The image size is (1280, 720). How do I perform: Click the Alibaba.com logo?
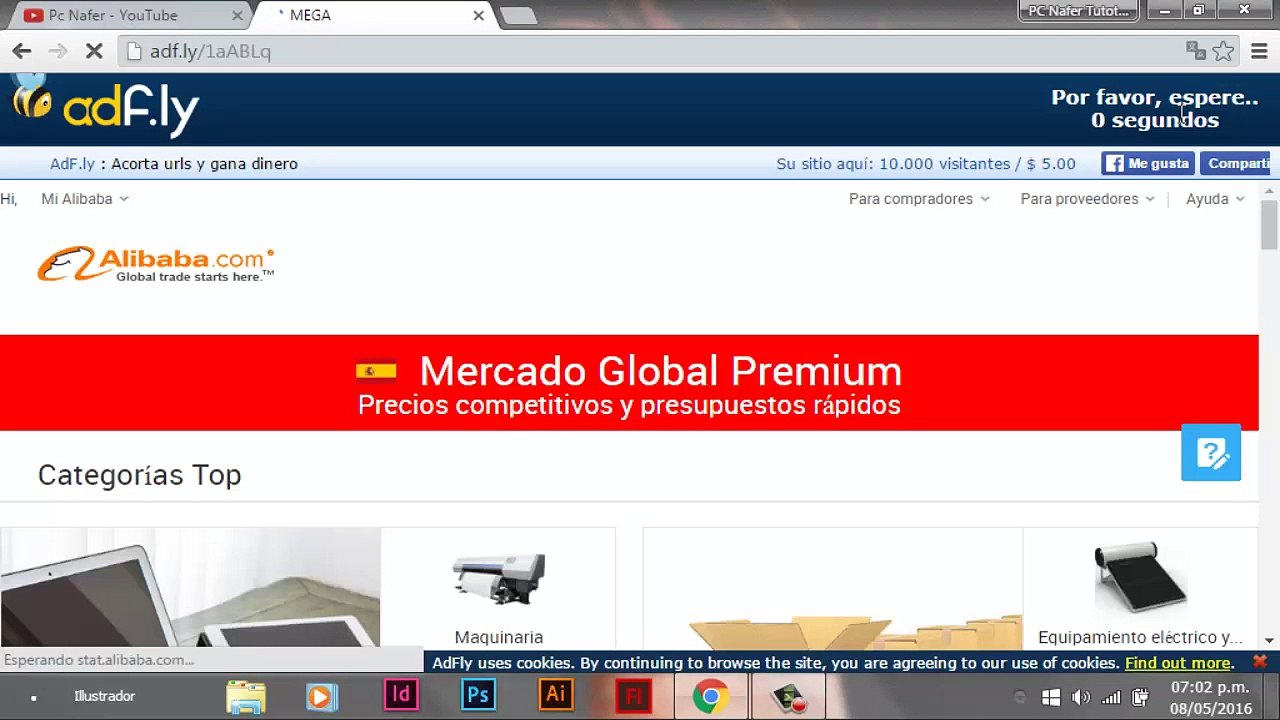point(156,264)
